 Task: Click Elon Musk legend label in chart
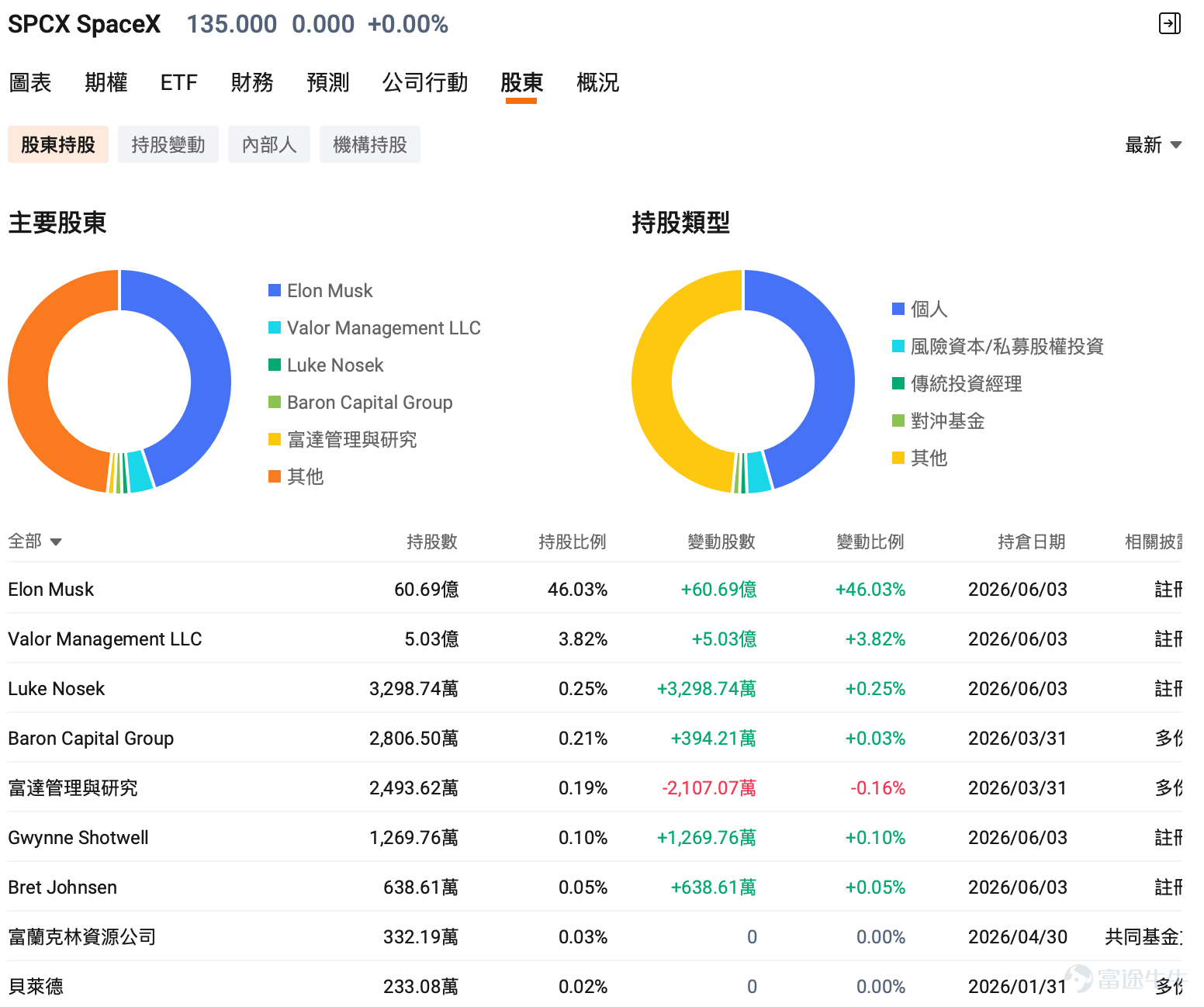click(330, 290)
